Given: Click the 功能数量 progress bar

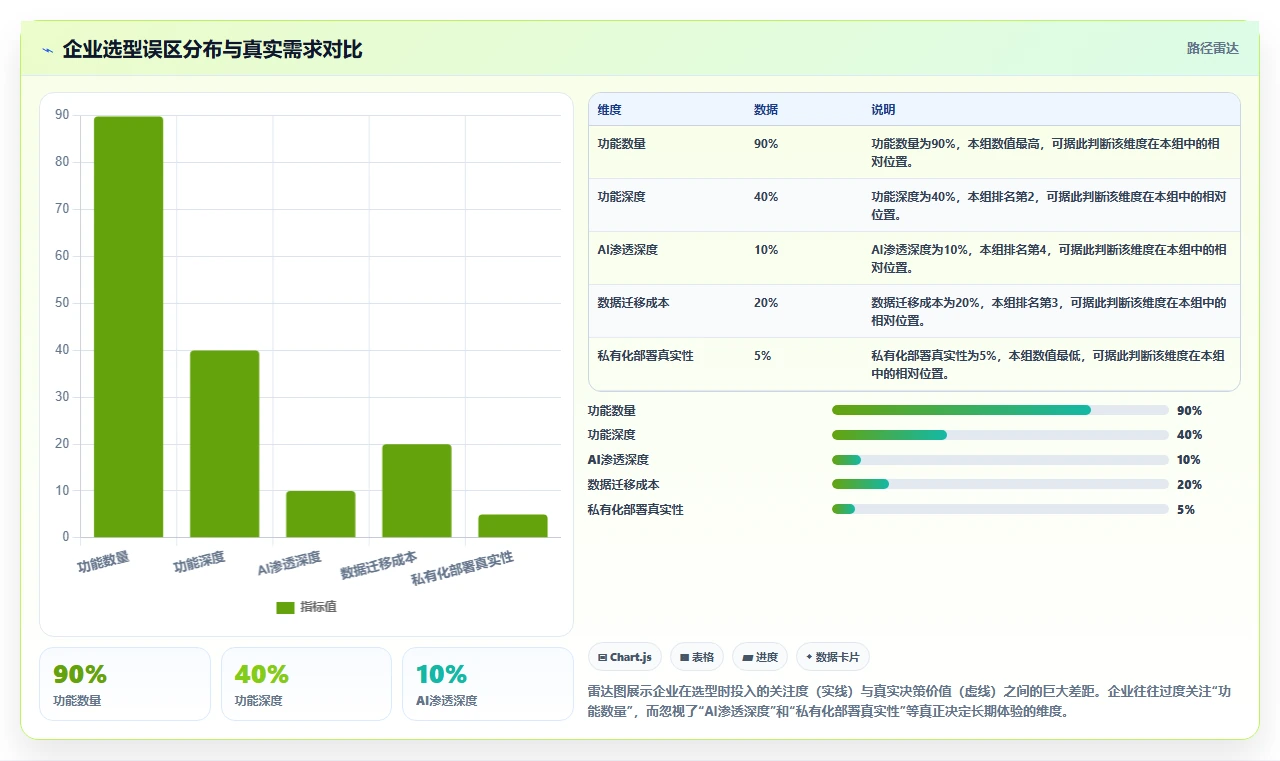Looking at the screenshot, I should tap(1000, 410).
